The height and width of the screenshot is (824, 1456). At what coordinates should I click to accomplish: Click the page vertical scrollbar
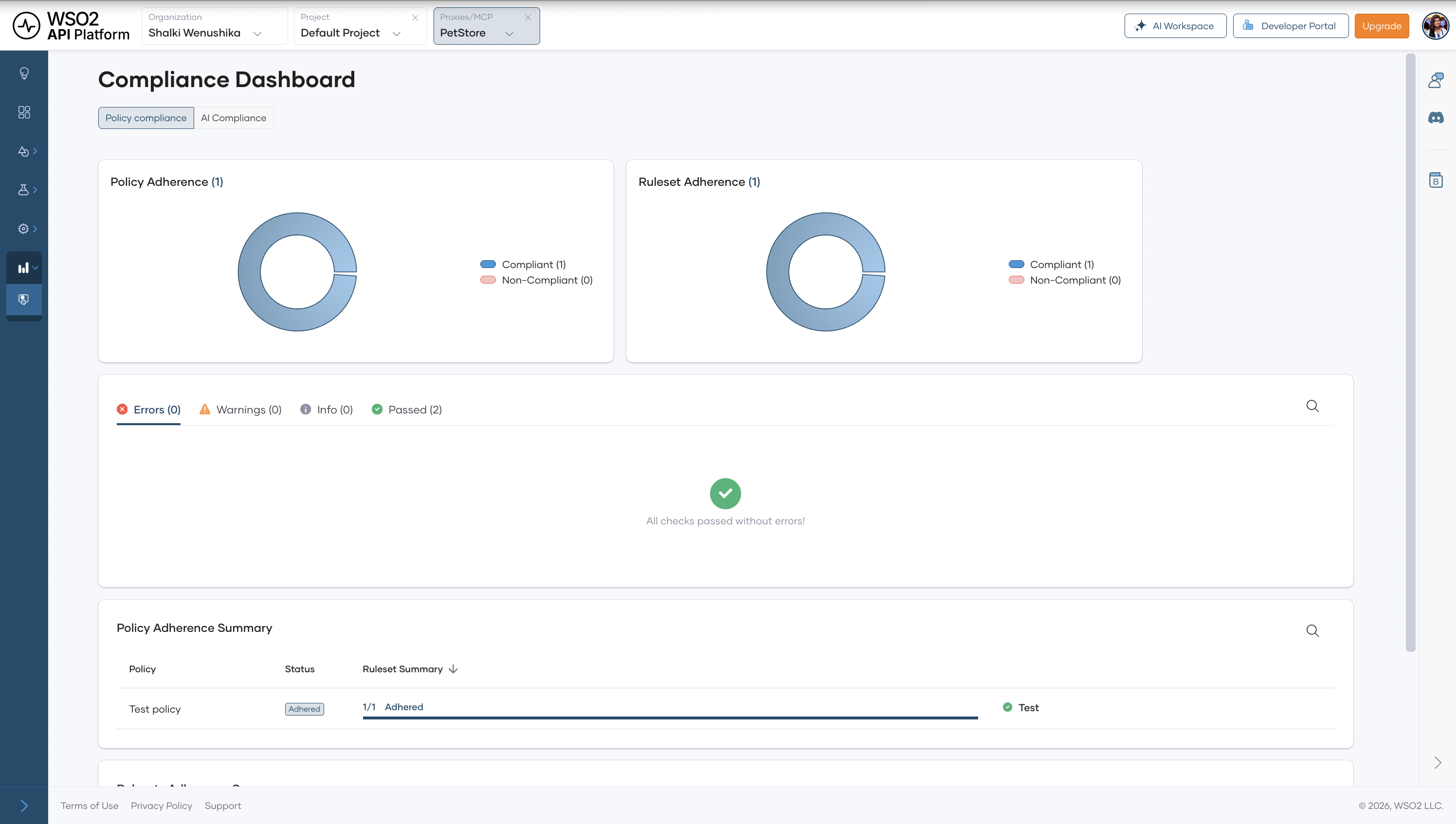pyautogui.click(x=1410, y=352)
